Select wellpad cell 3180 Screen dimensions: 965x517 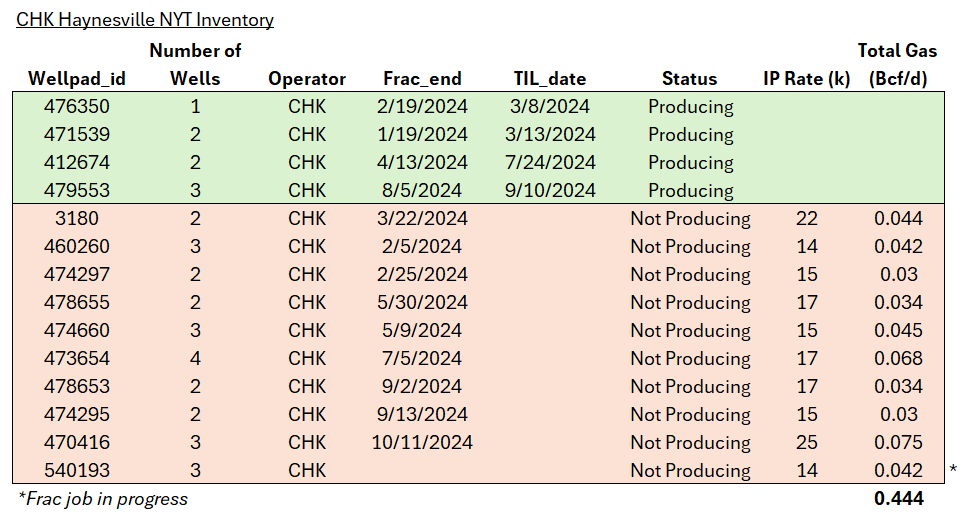pyautogui.click(x=77, y=219)
